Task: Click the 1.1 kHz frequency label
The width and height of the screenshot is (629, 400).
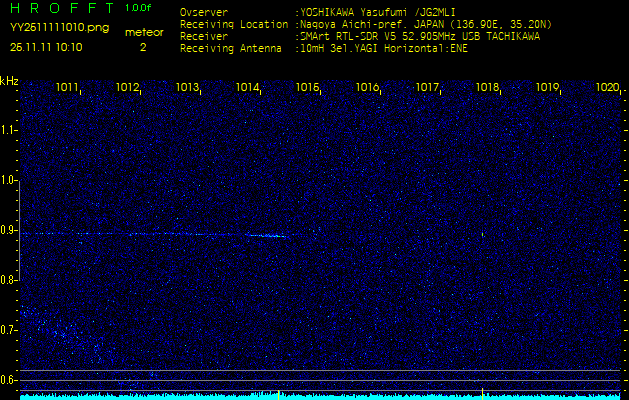Action: (x=9, y=130)
